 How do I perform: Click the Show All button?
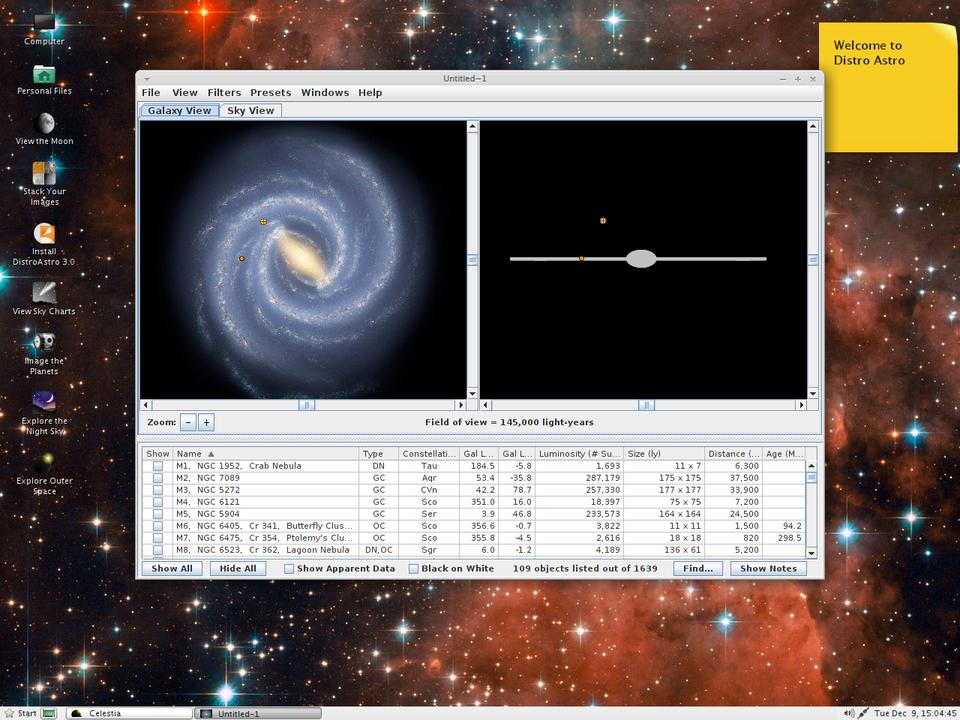pos(172,569)
